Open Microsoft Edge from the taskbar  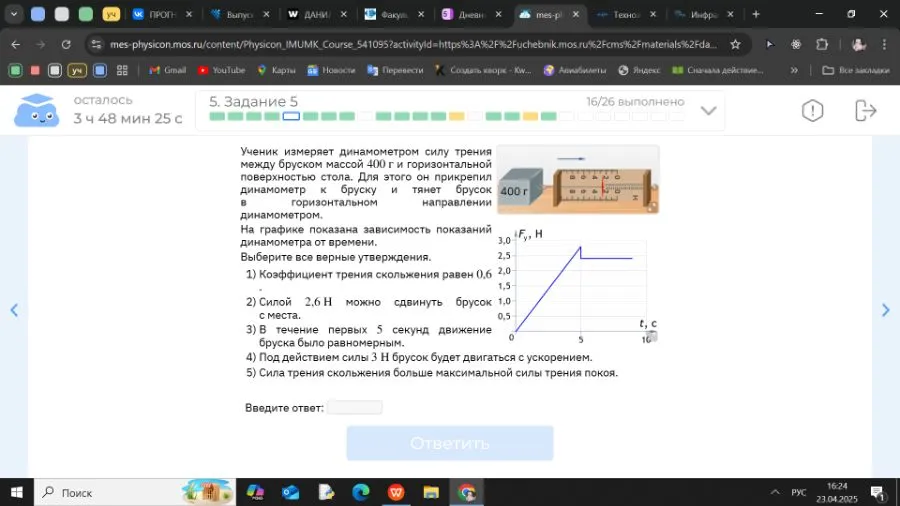click(360, 492)
